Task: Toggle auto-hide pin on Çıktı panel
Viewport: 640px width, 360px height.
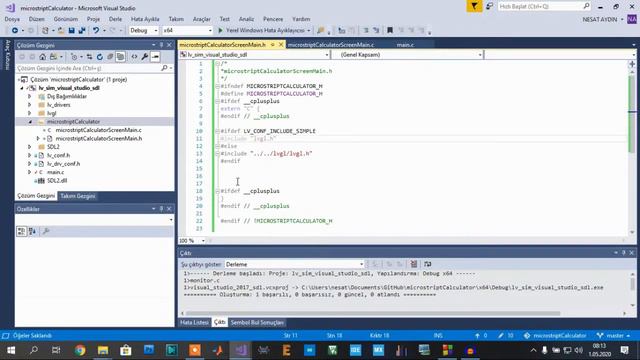Action: pos(624,253)
